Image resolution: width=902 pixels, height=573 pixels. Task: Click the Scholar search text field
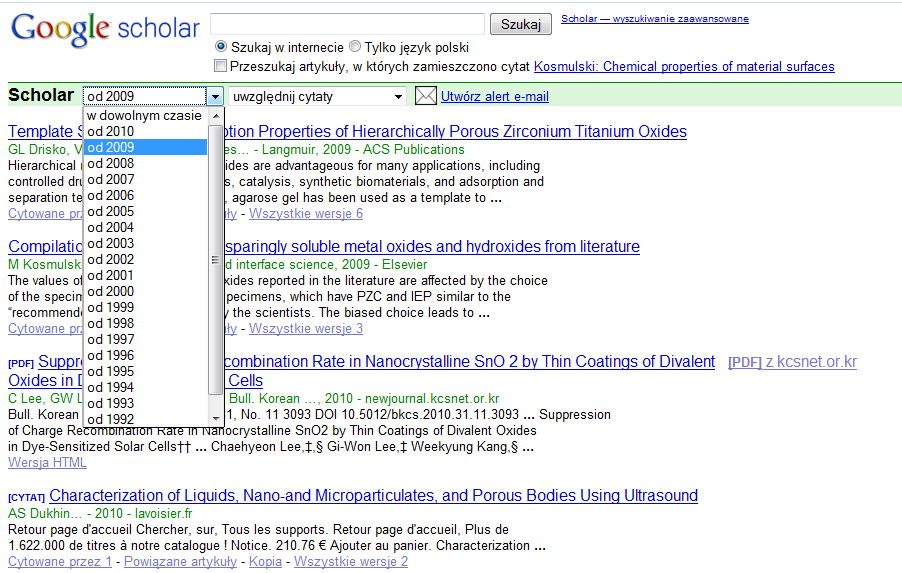tap(347, 24)
